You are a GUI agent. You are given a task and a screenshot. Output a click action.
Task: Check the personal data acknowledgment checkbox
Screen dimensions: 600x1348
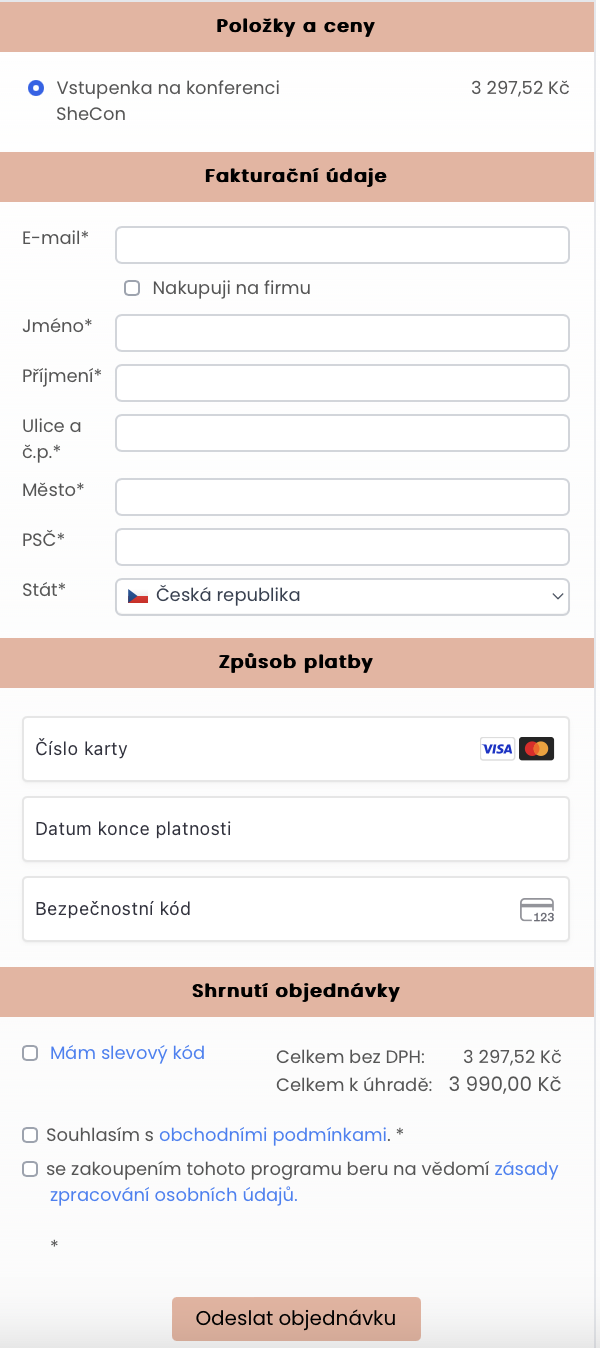30,1169
